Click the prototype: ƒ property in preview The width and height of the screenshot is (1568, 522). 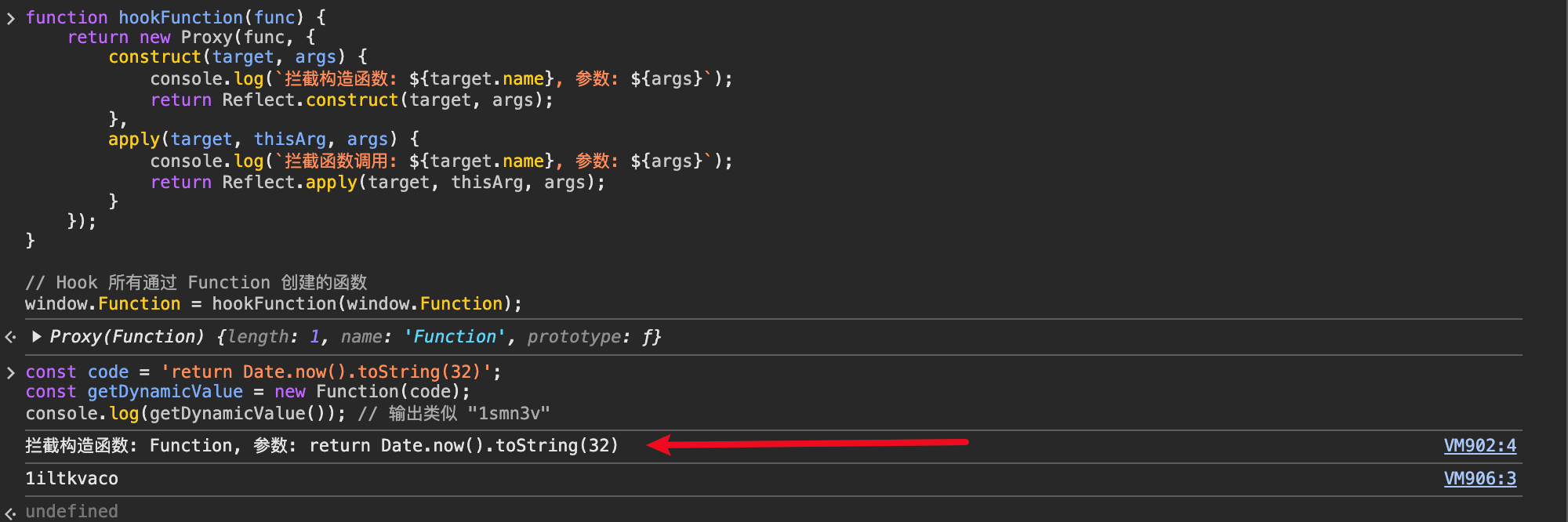[x=593, y=337]
